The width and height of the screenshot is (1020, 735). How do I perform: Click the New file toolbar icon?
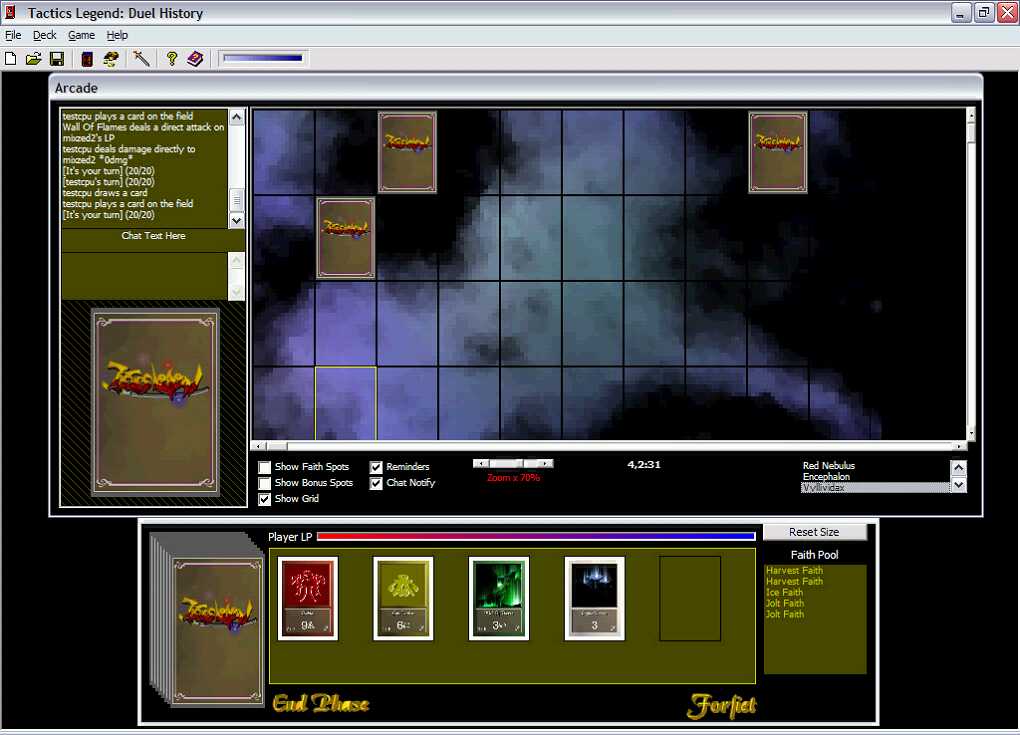[11, 59]
